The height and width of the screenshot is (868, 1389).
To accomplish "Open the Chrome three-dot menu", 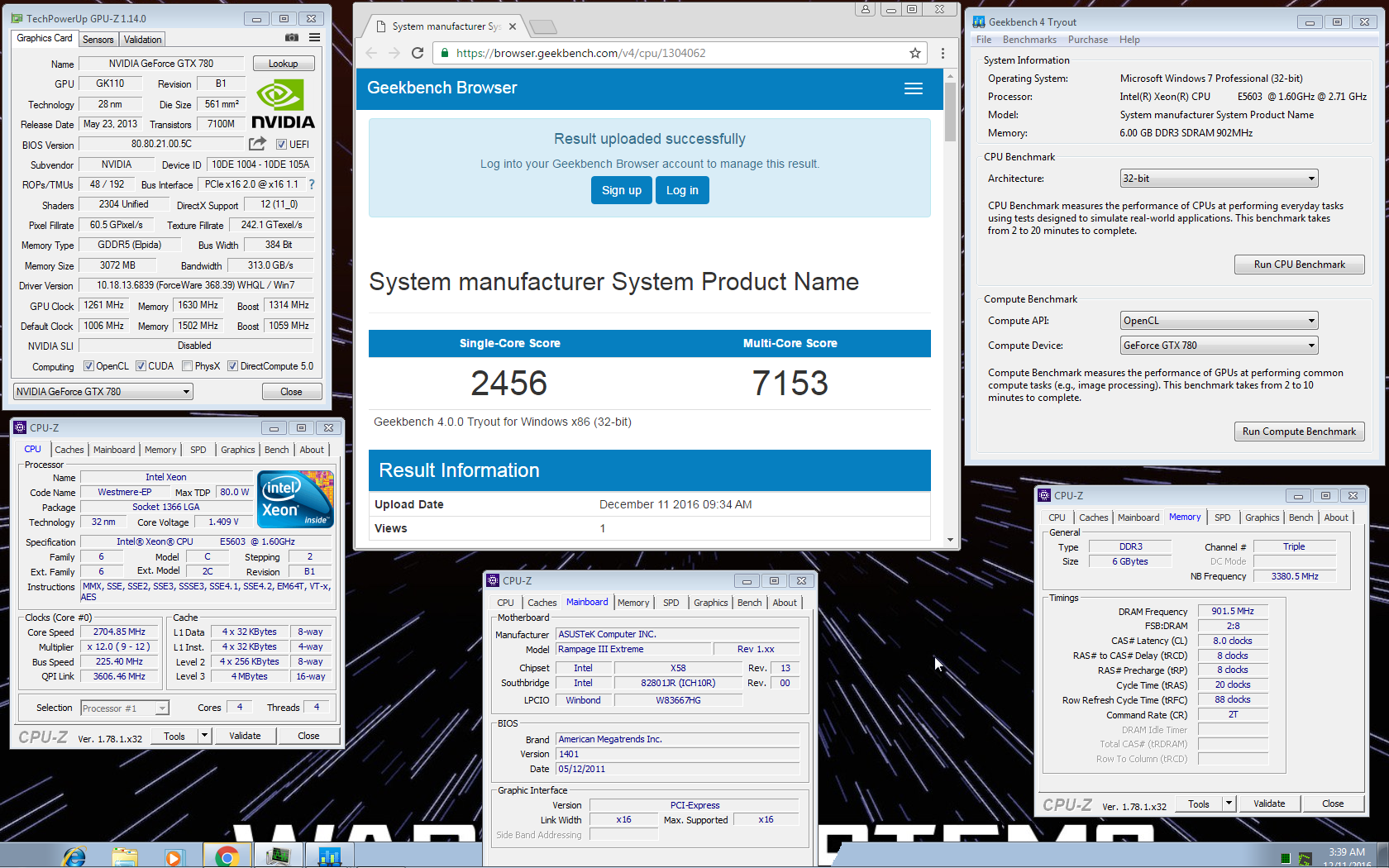I will point(943,53).
